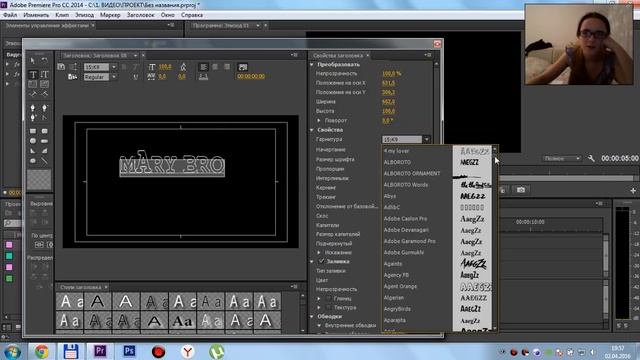Toggle Show Background Video icon

point(243,67)
